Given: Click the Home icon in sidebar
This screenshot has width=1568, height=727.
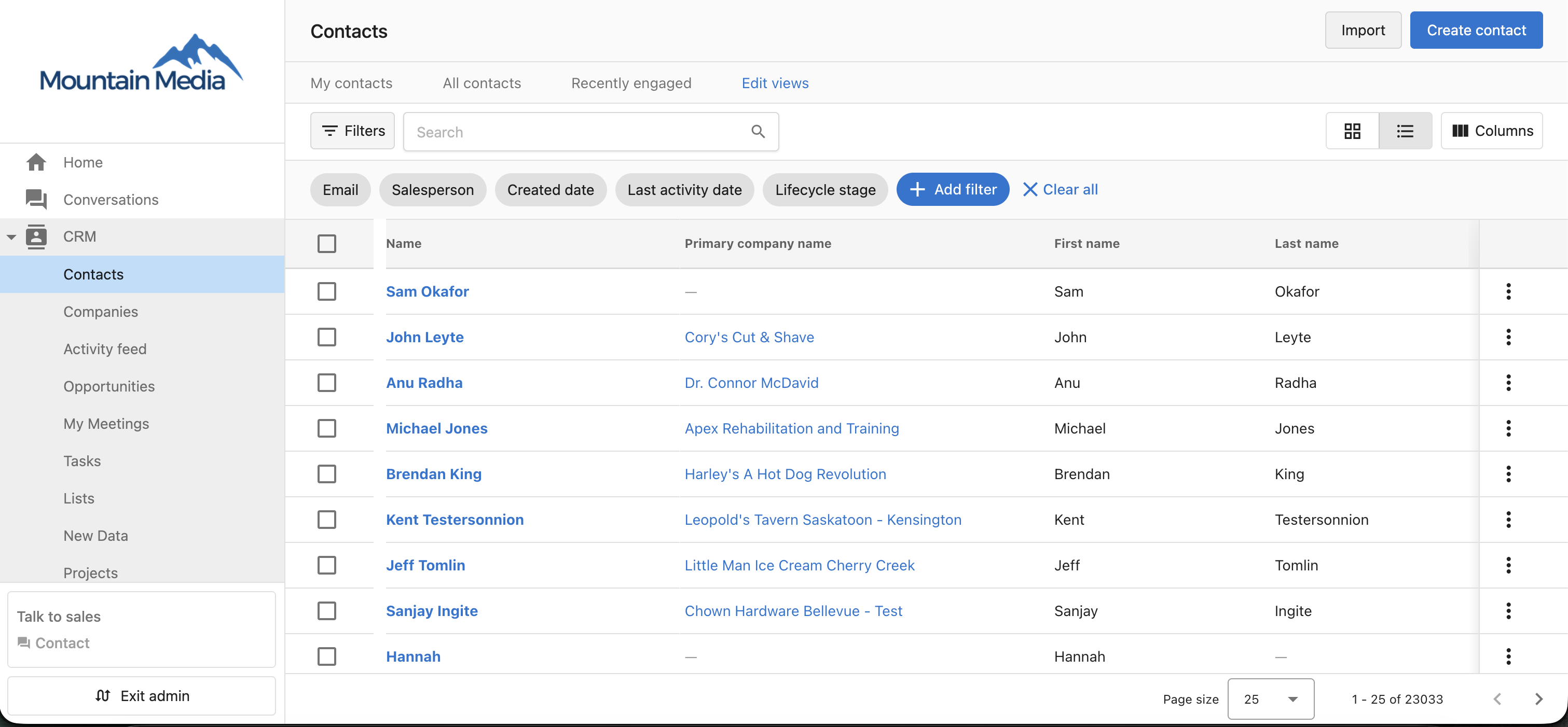Looking at the screenshot, I should 36,162.
